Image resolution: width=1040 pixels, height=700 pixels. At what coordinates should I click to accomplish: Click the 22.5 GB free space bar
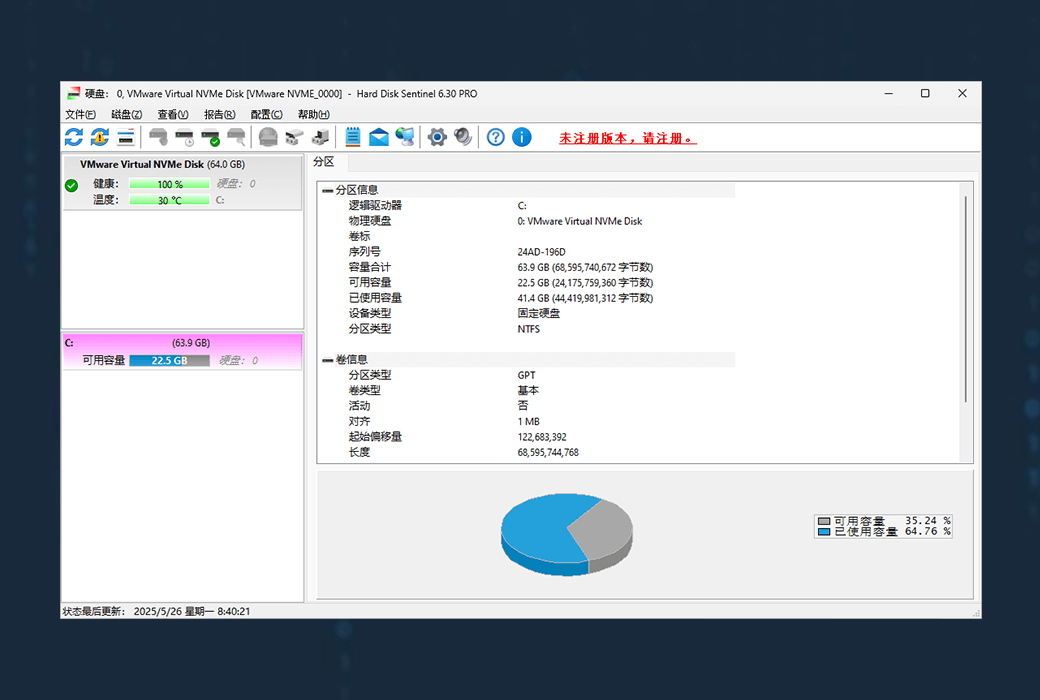tap(170, 360)
